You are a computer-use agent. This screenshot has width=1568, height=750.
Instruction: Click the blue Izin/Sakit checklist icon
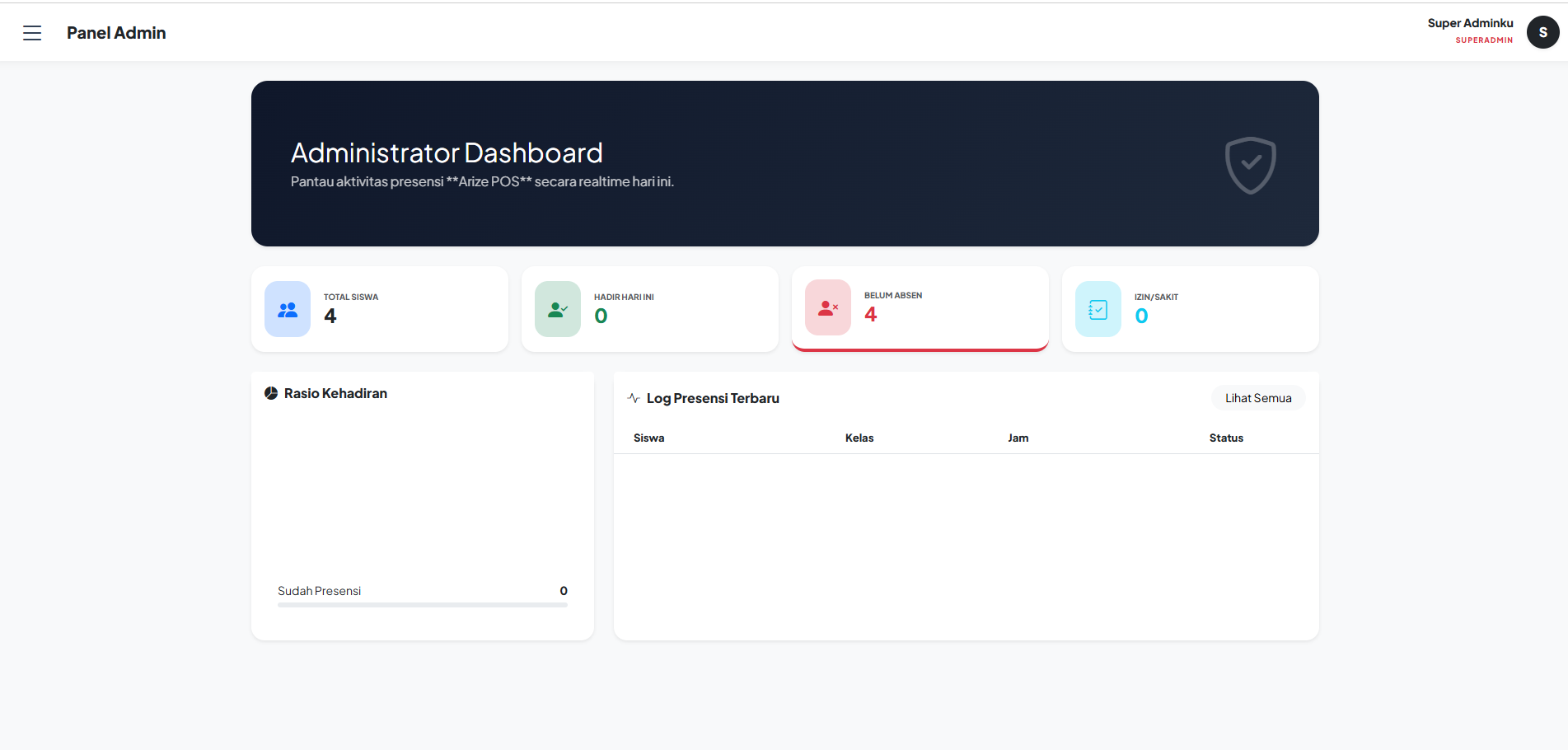pyautogui.click(x=1098, y=308)
